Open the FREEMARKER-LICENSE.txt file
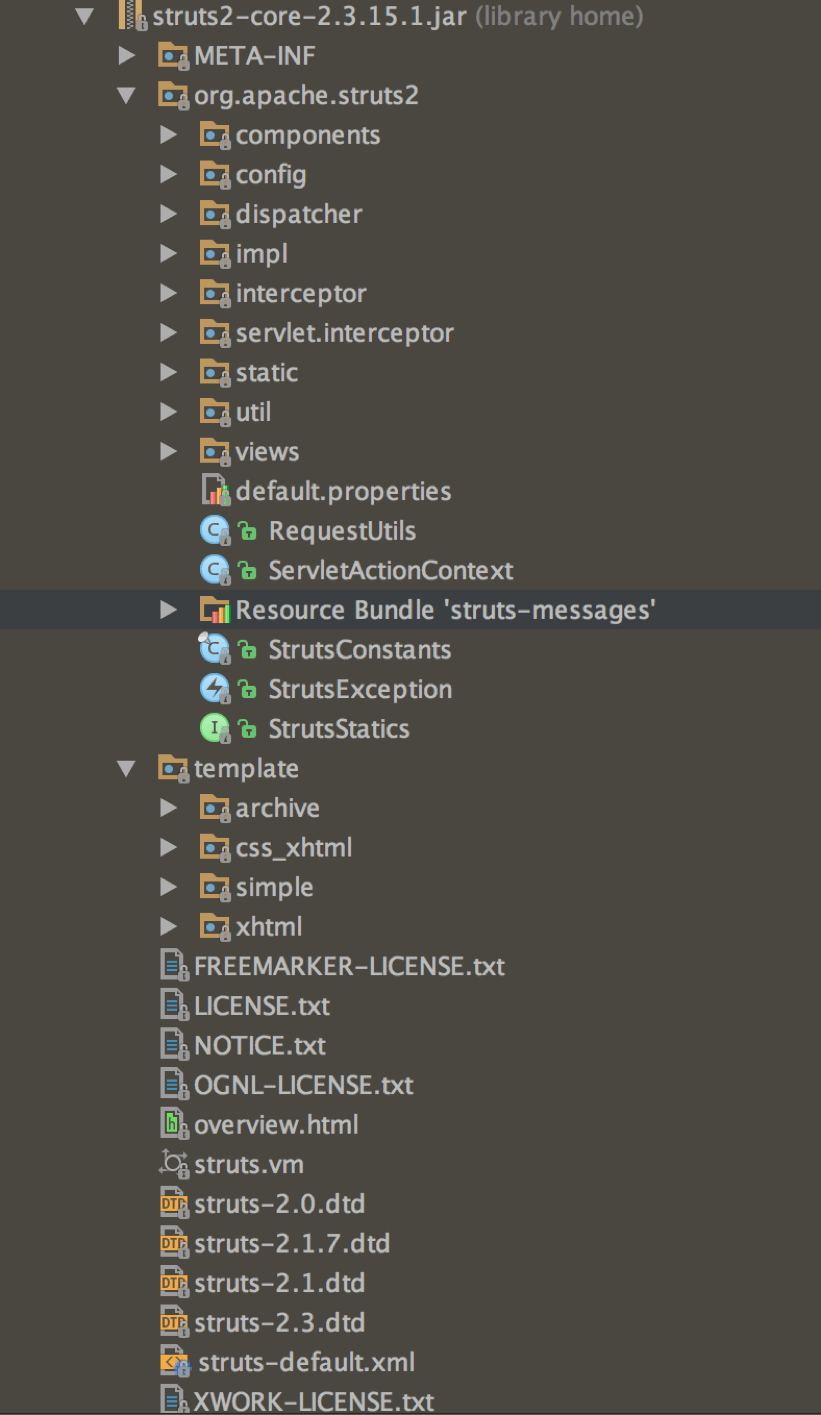Screen dimensions: 821x1415 [x=350, y=966]
